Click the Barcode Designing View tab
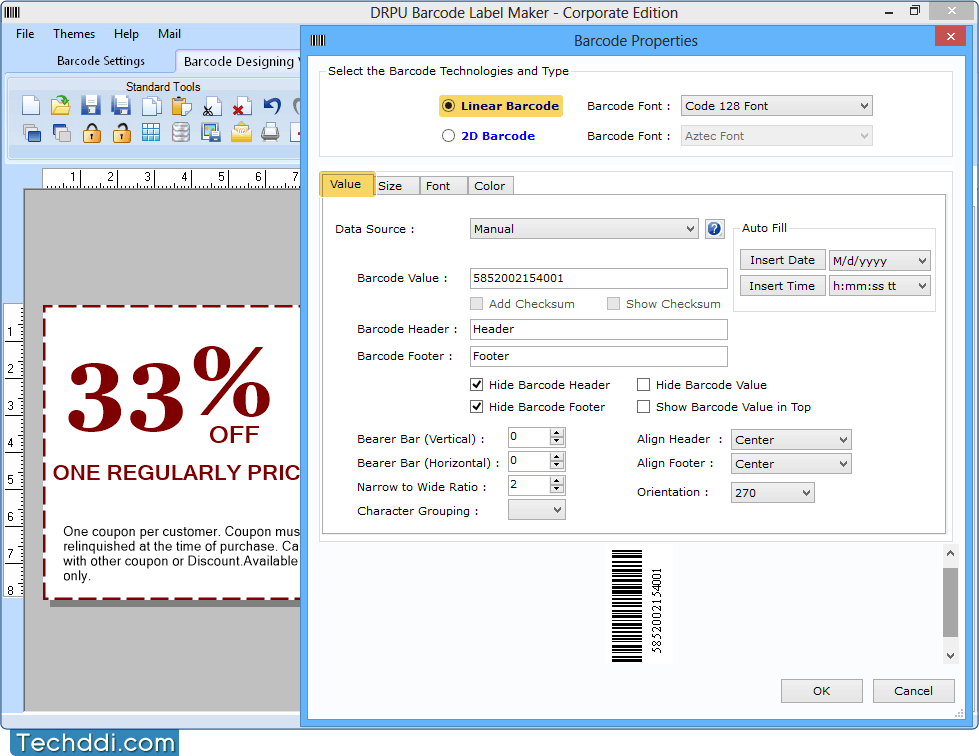979x756 pixels. click(240, 61)
